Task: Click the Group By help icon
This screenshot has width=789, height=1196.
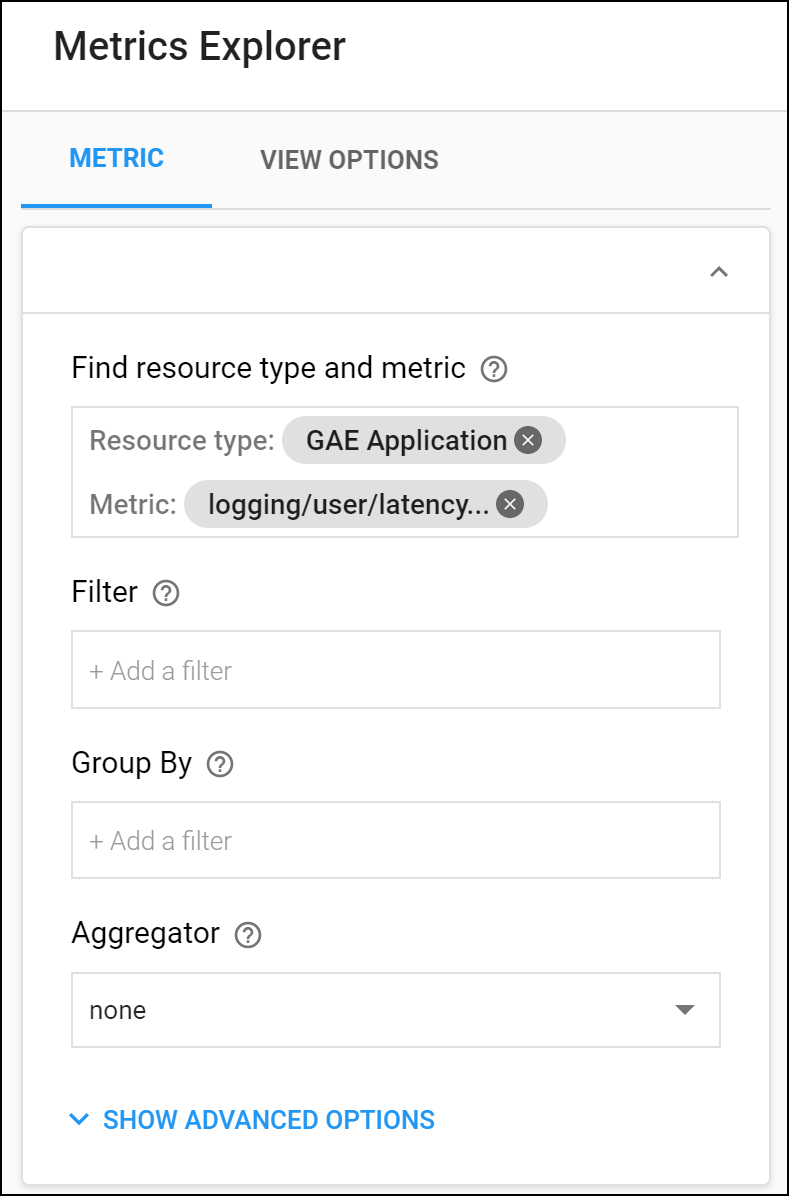Action: [220, 765]
